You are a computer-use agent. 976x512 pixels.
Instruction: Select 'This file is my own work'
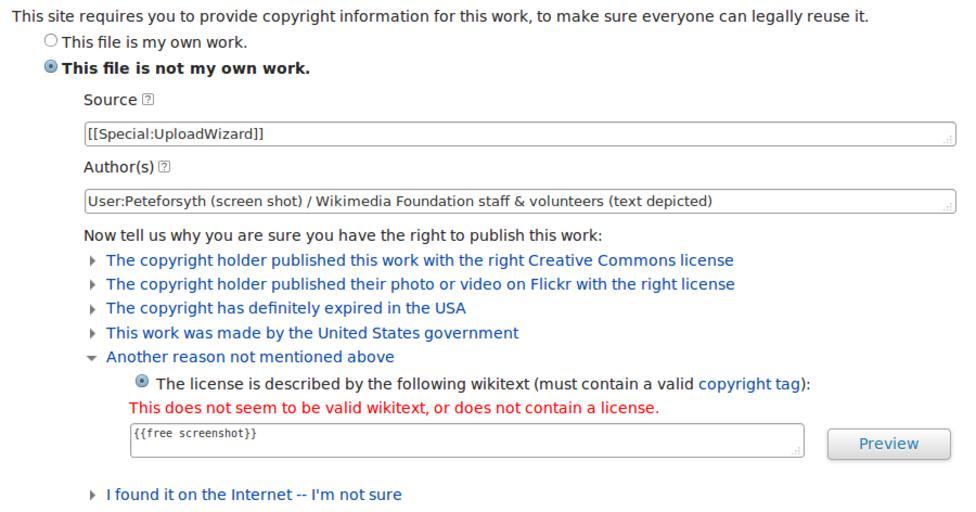pos(51,41)
